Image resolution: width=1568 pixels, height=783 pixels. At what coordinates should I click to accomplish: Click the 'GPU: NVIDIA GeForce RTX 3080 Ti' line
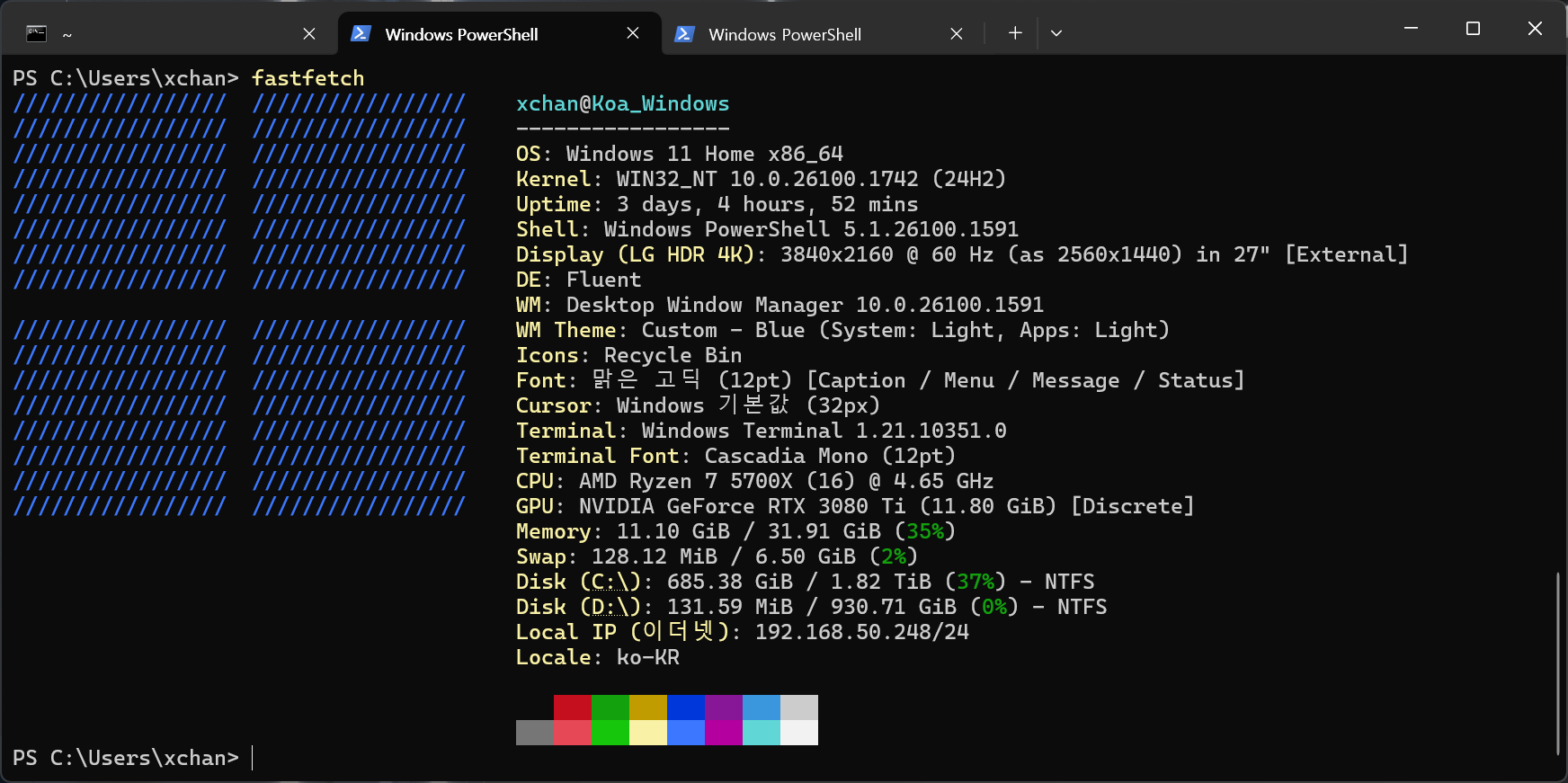[855, 506]
